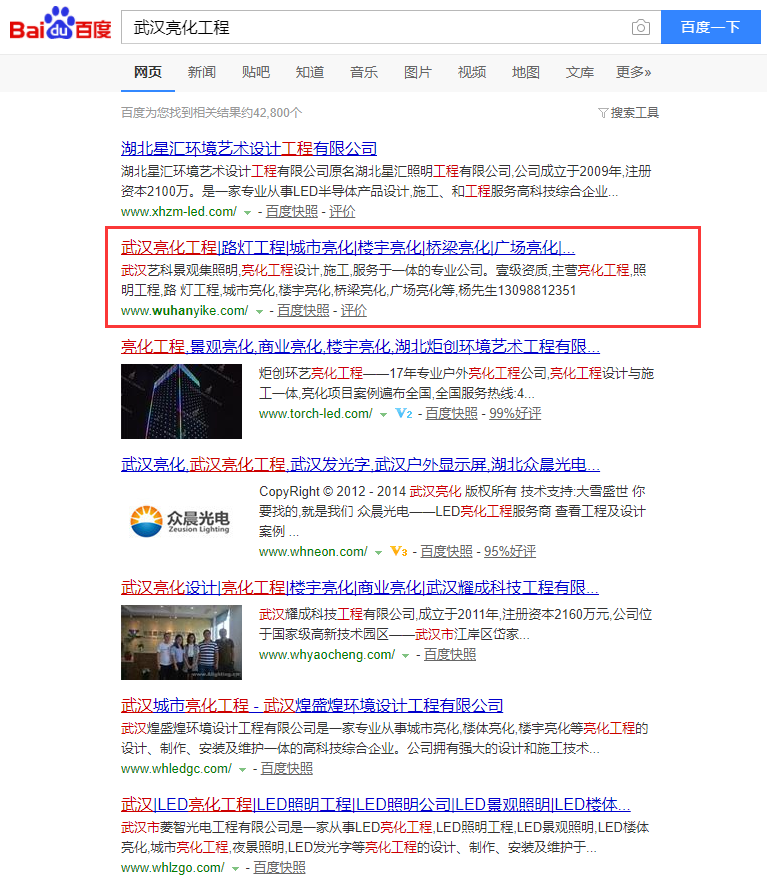
Task: Click the V3 badge on whneon result
Action: point(399,551)
